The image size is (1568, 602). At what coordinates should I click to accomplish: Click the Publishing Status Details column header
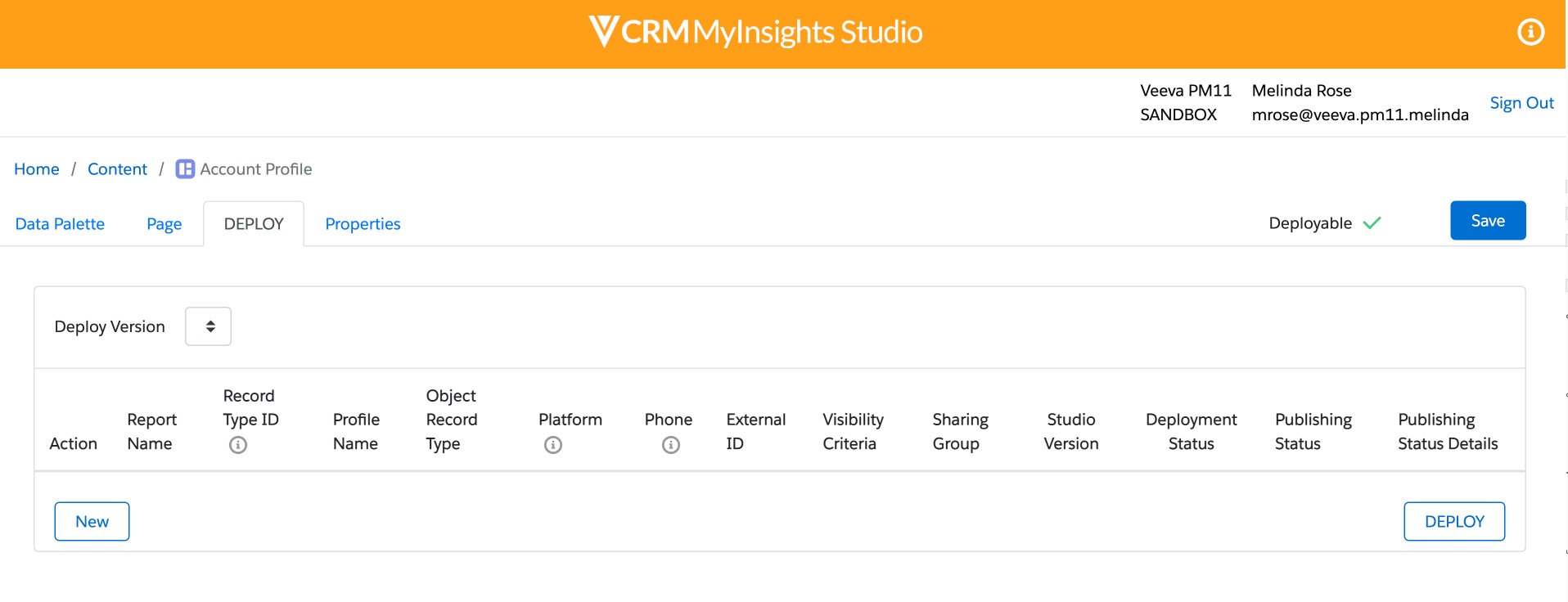(x=1447, y=431)
